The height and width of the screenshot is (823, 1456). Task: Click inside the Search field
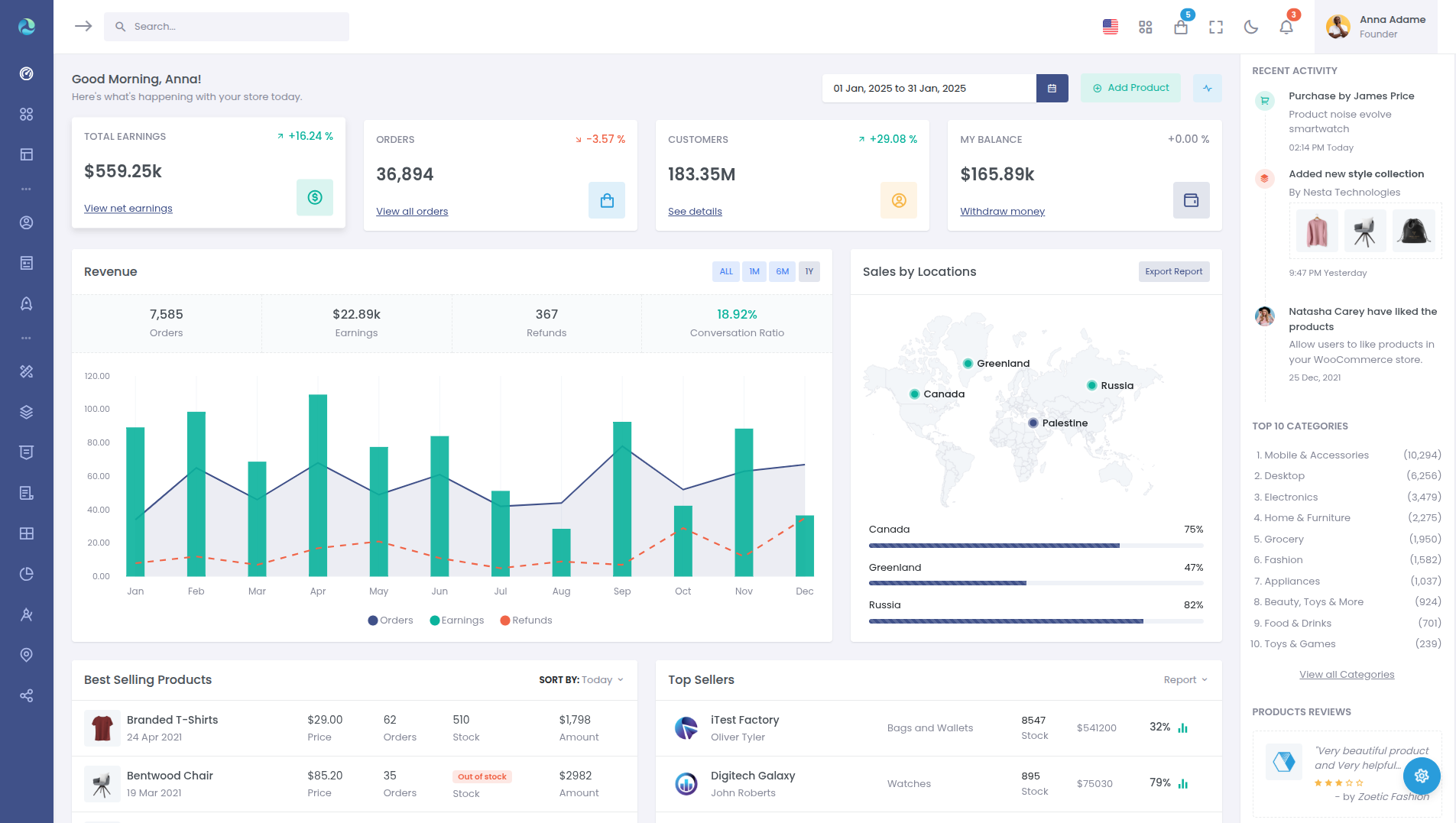click(227, 26)
